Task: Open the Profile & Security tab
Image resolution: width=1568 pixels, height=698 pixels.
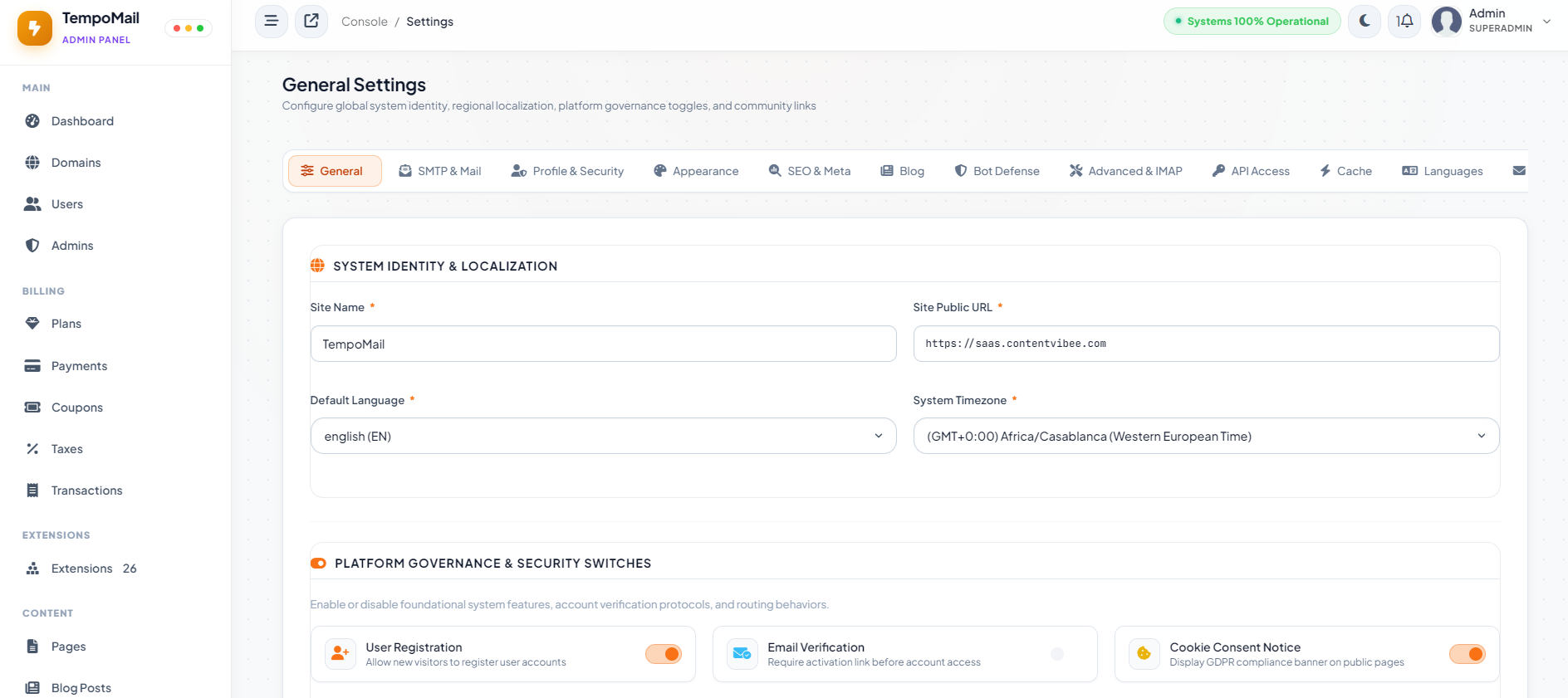Action: [x=568, y=171]
